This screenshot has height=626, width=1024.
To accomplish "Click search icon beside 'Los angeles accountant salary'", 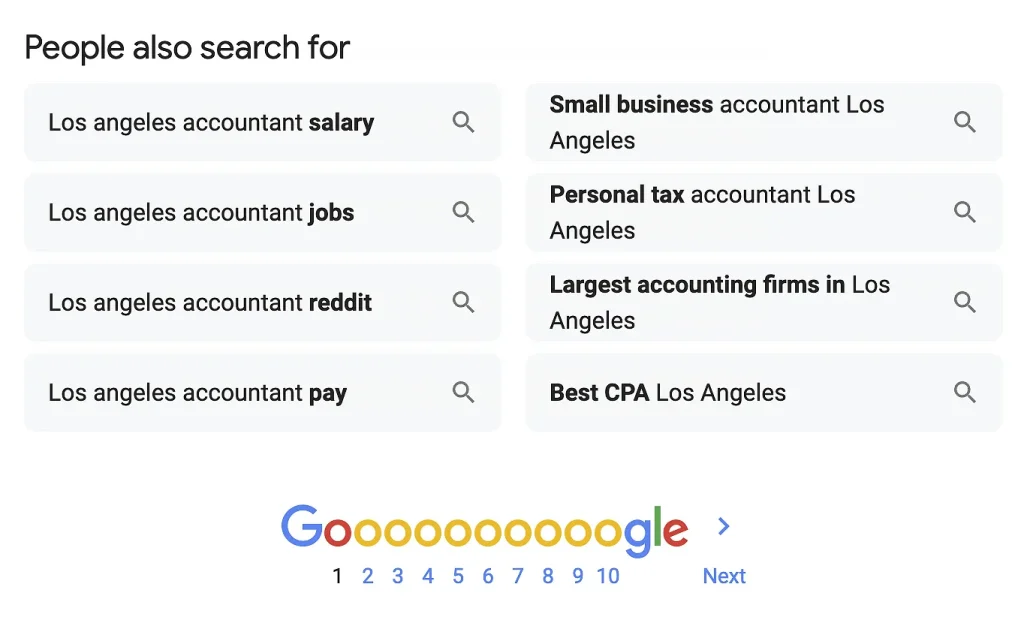I will tap(463, 122).
